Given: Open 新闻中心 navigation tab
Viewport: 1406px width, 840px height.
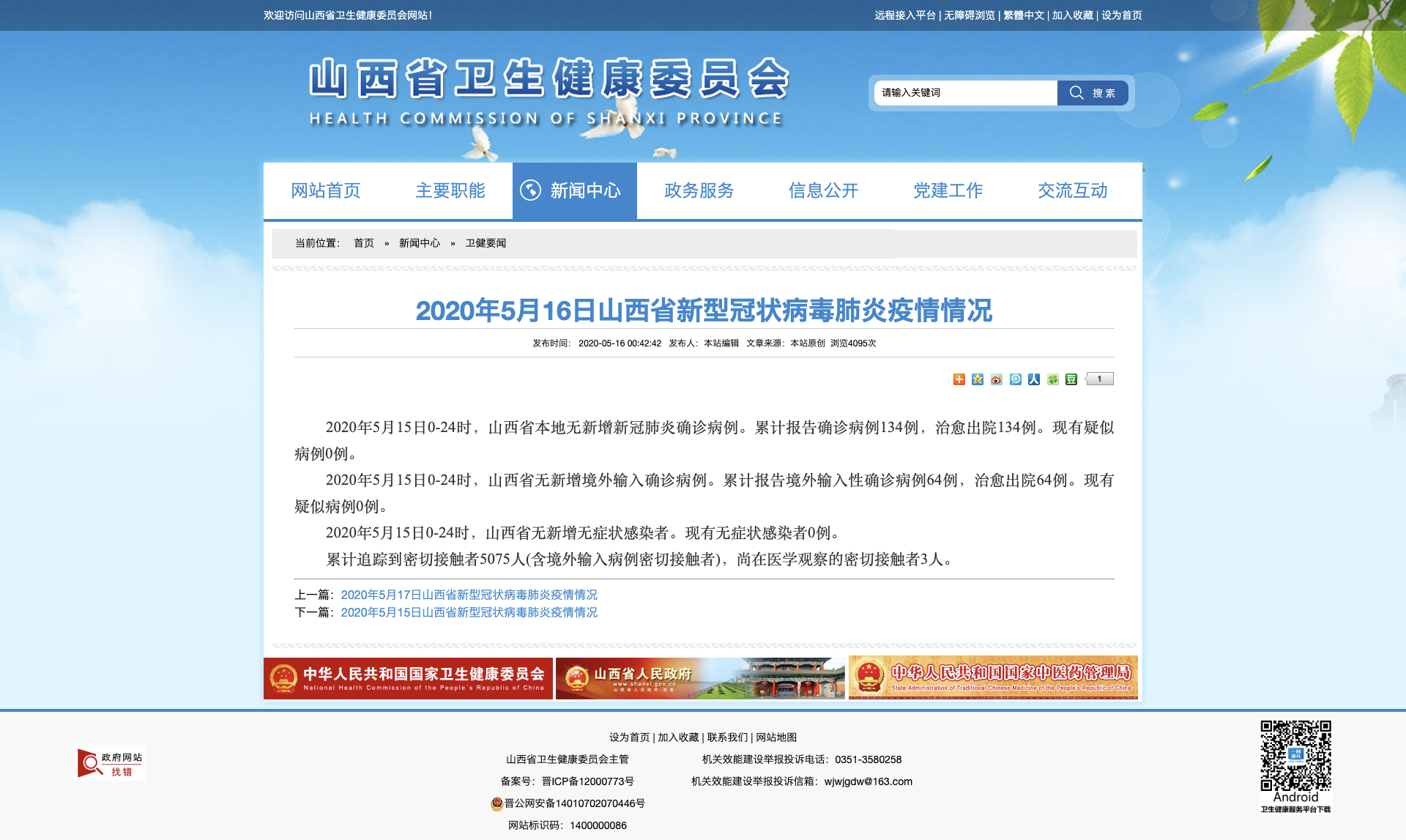Looking at the screenshot, I should [x=575, y=190].
